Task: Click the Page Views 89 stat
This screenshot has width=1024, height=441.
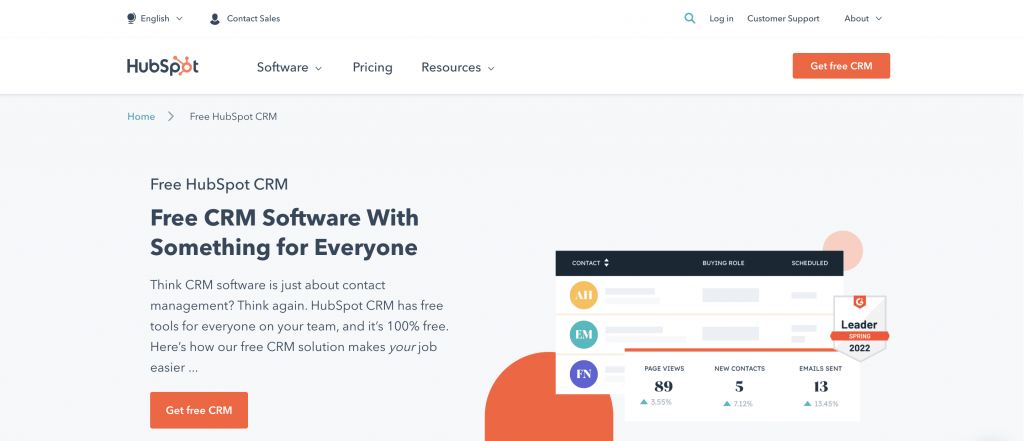Action: click(664, 385)
